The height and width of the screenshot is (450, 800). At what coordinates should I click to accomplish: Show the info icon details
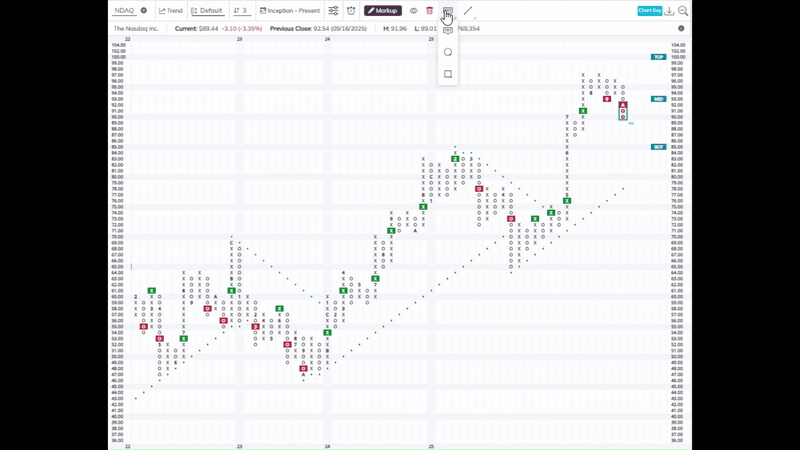pos(681,29)
